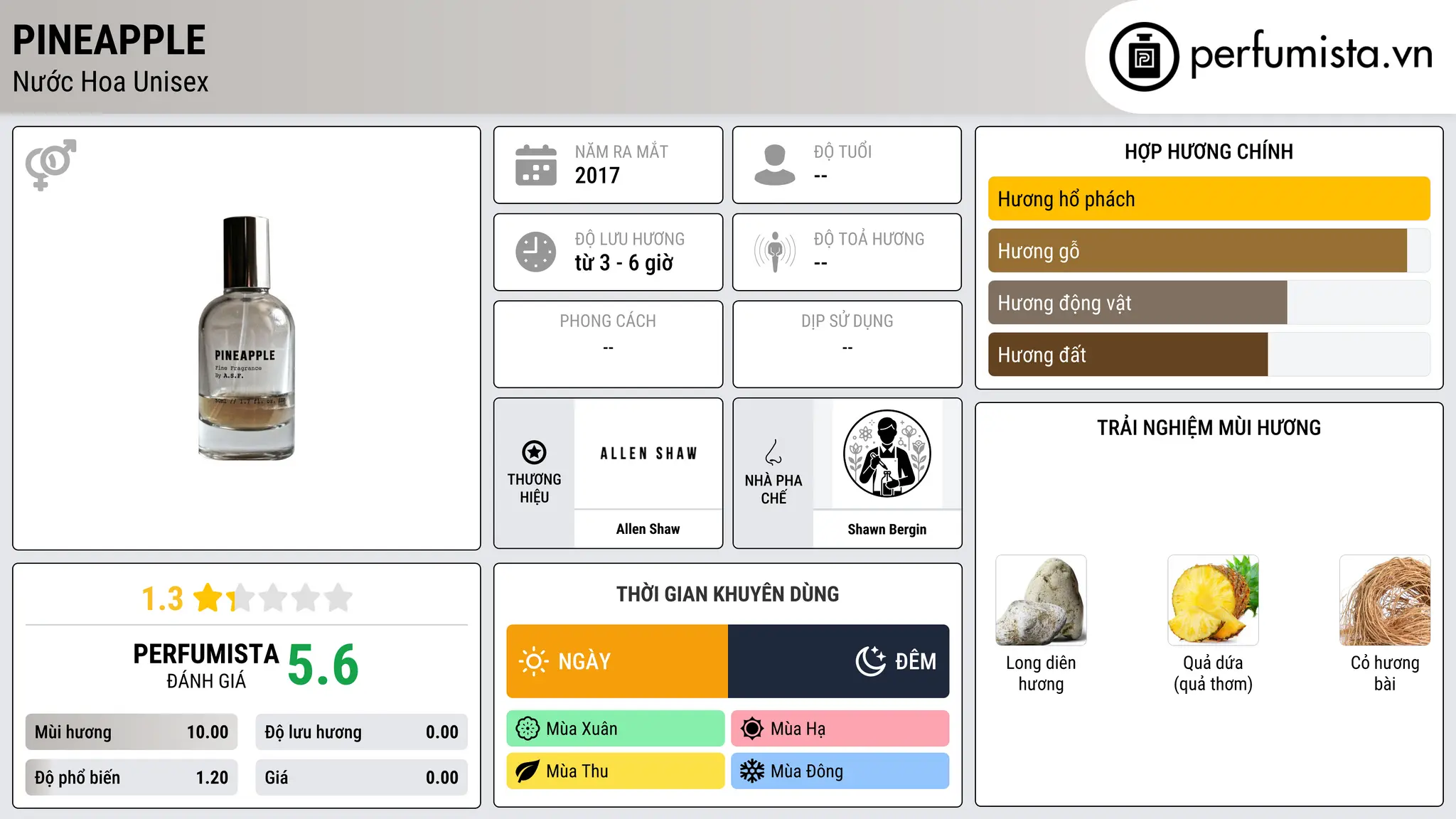Click the person icon beside Độ tuổi

click(x=775, y=165)
